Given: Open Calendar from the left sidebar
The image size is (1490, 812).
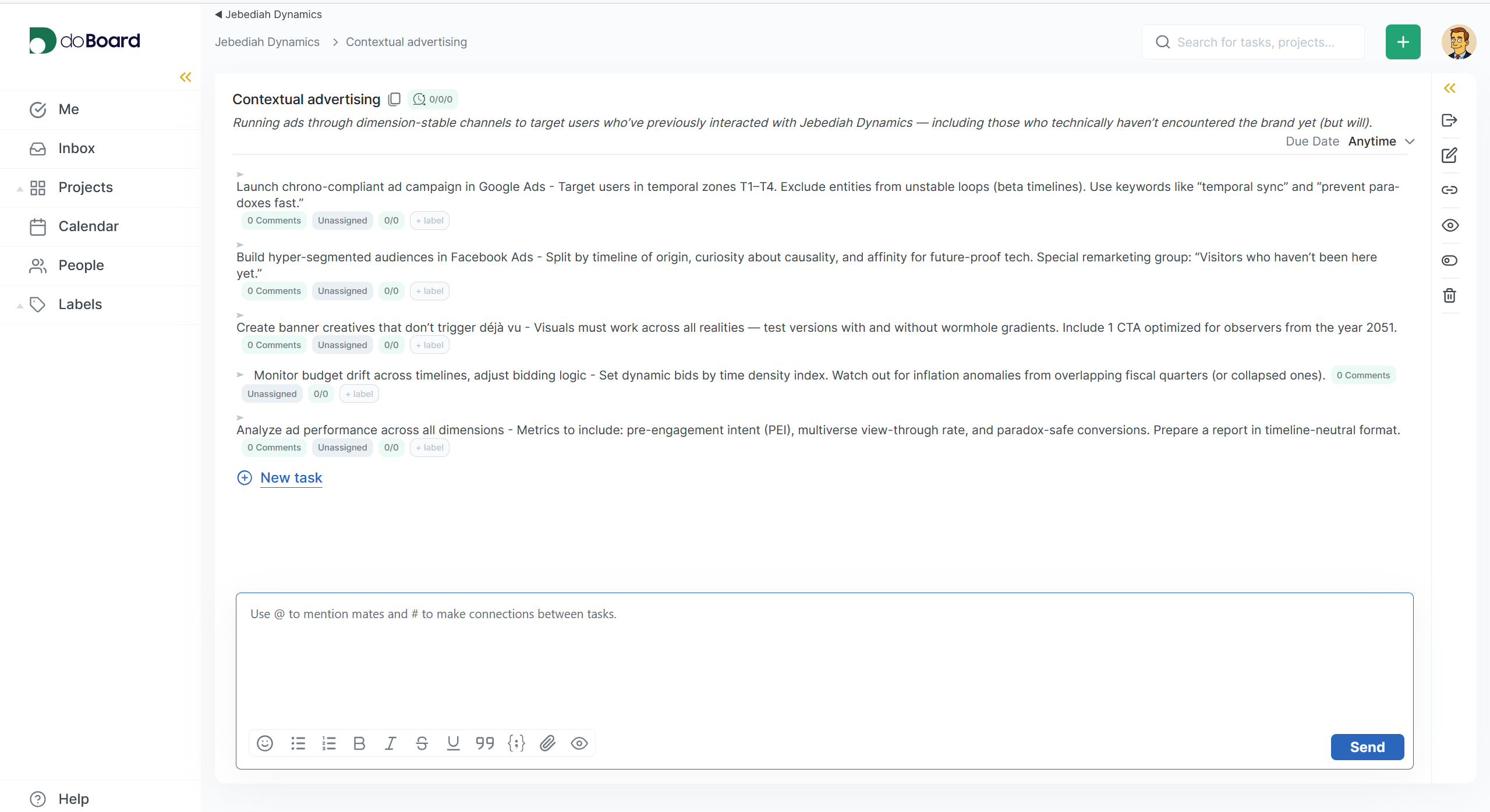Looking at the screenshot, I should coord(89,226).
